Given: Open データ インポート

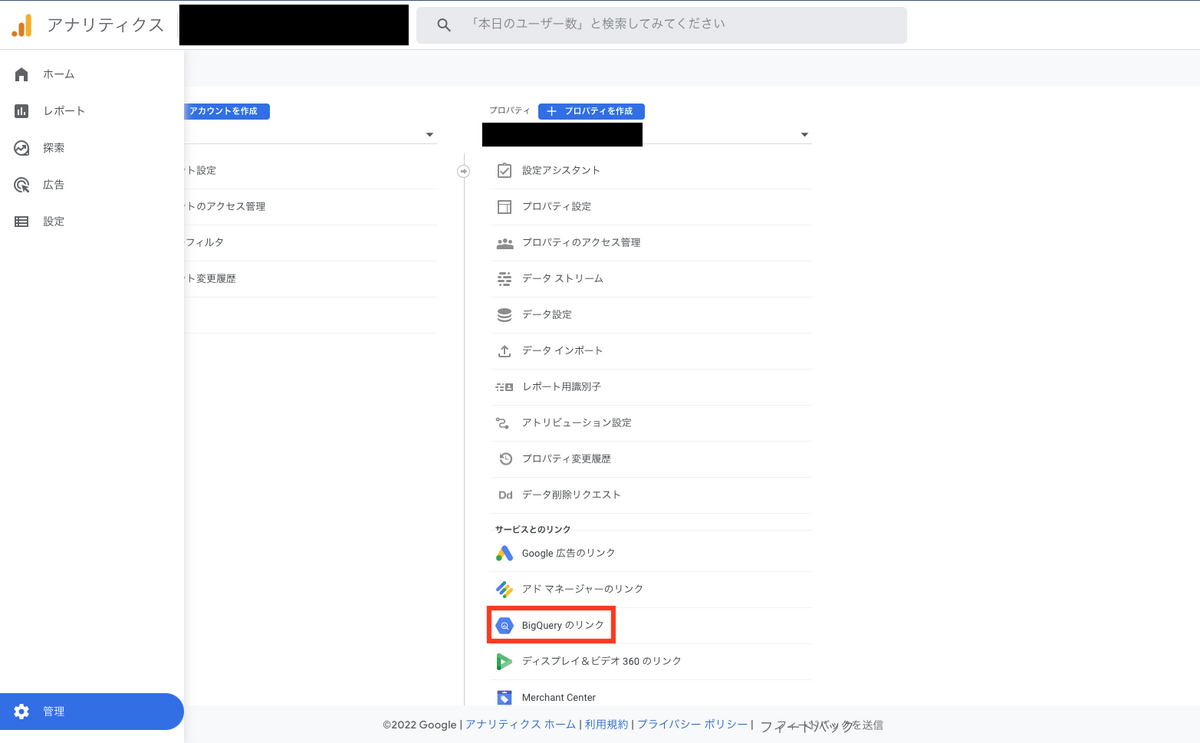Looking at the screenshot, I should point(562,351).
